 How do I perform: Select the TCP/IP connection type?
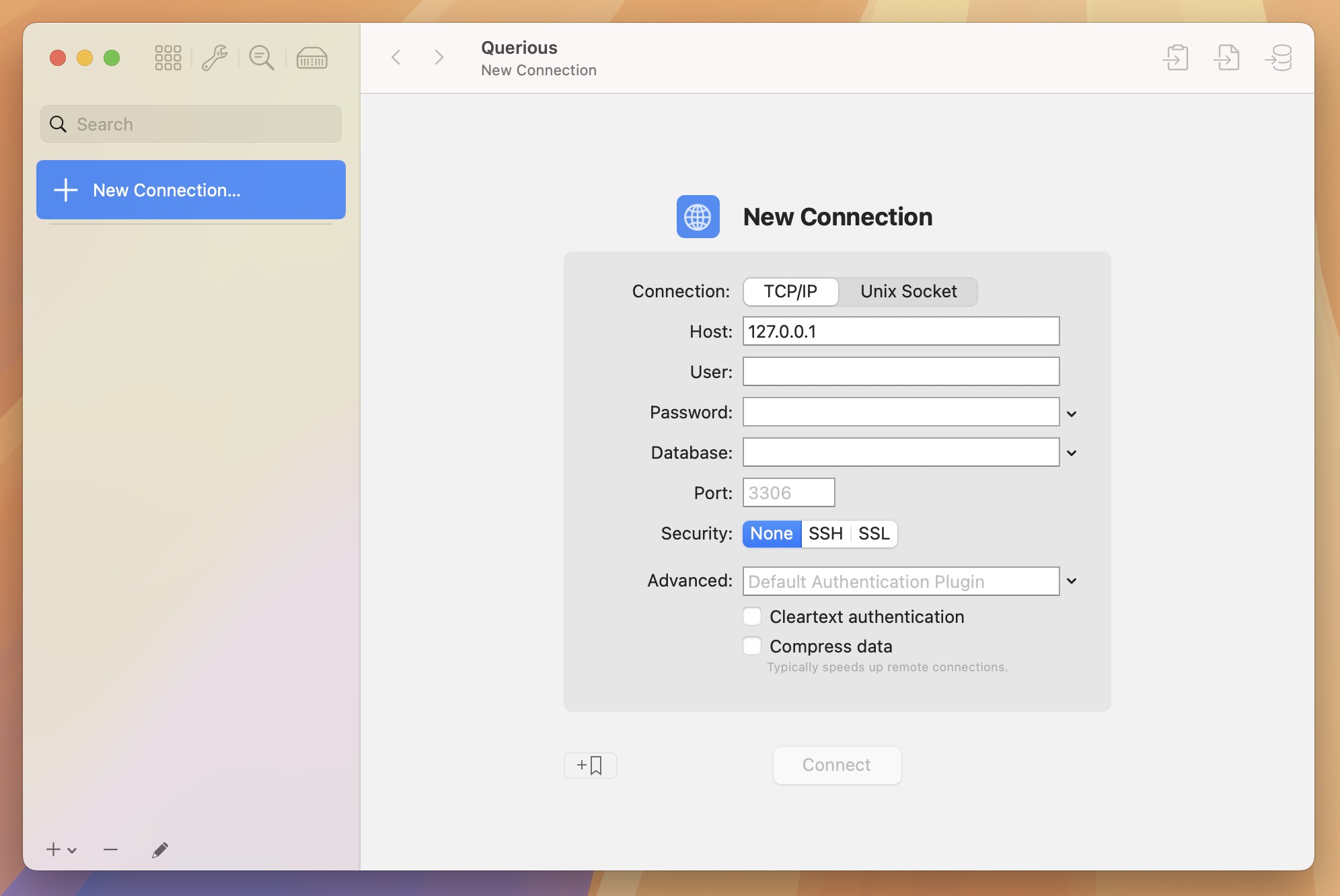click(790, 291)
